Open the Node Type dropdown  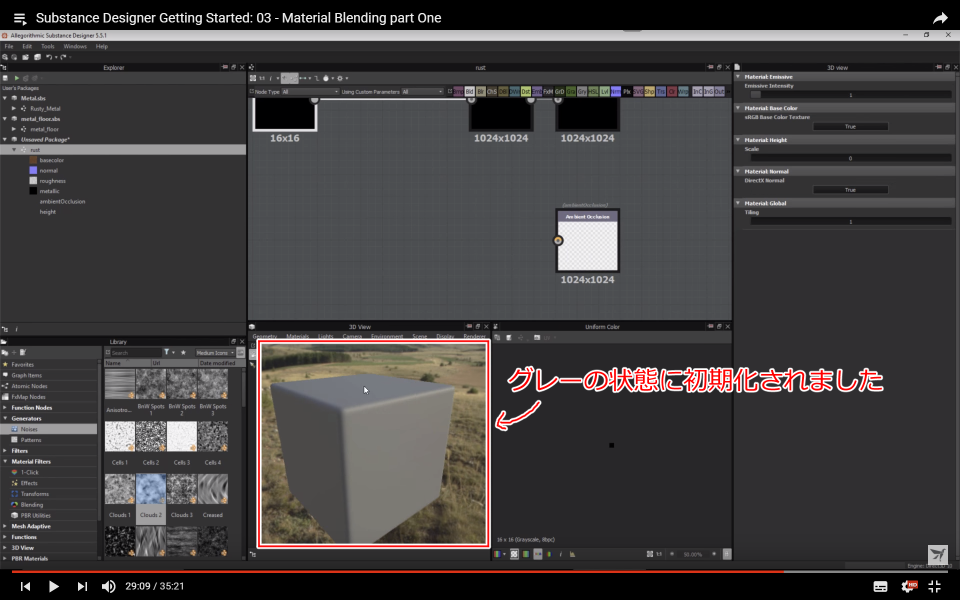310,92
